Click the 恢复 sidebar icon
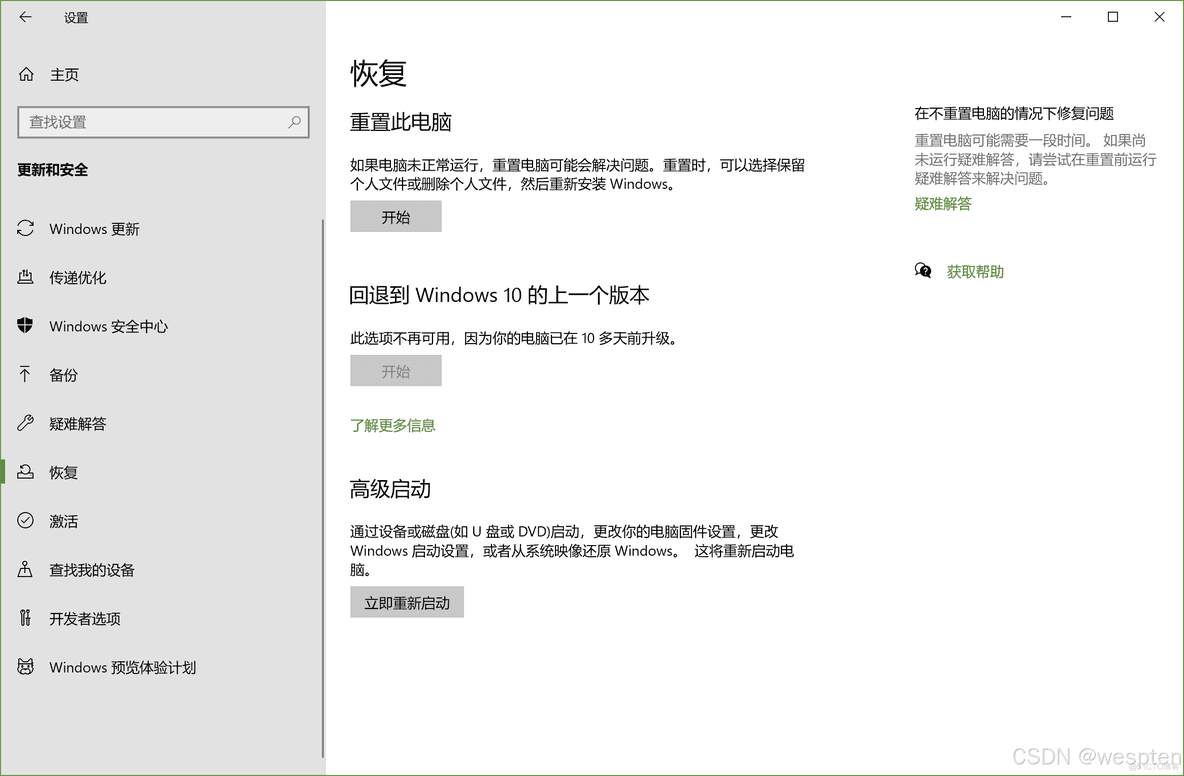Screen dimensions: 1184x776 (x=26, y=472)
